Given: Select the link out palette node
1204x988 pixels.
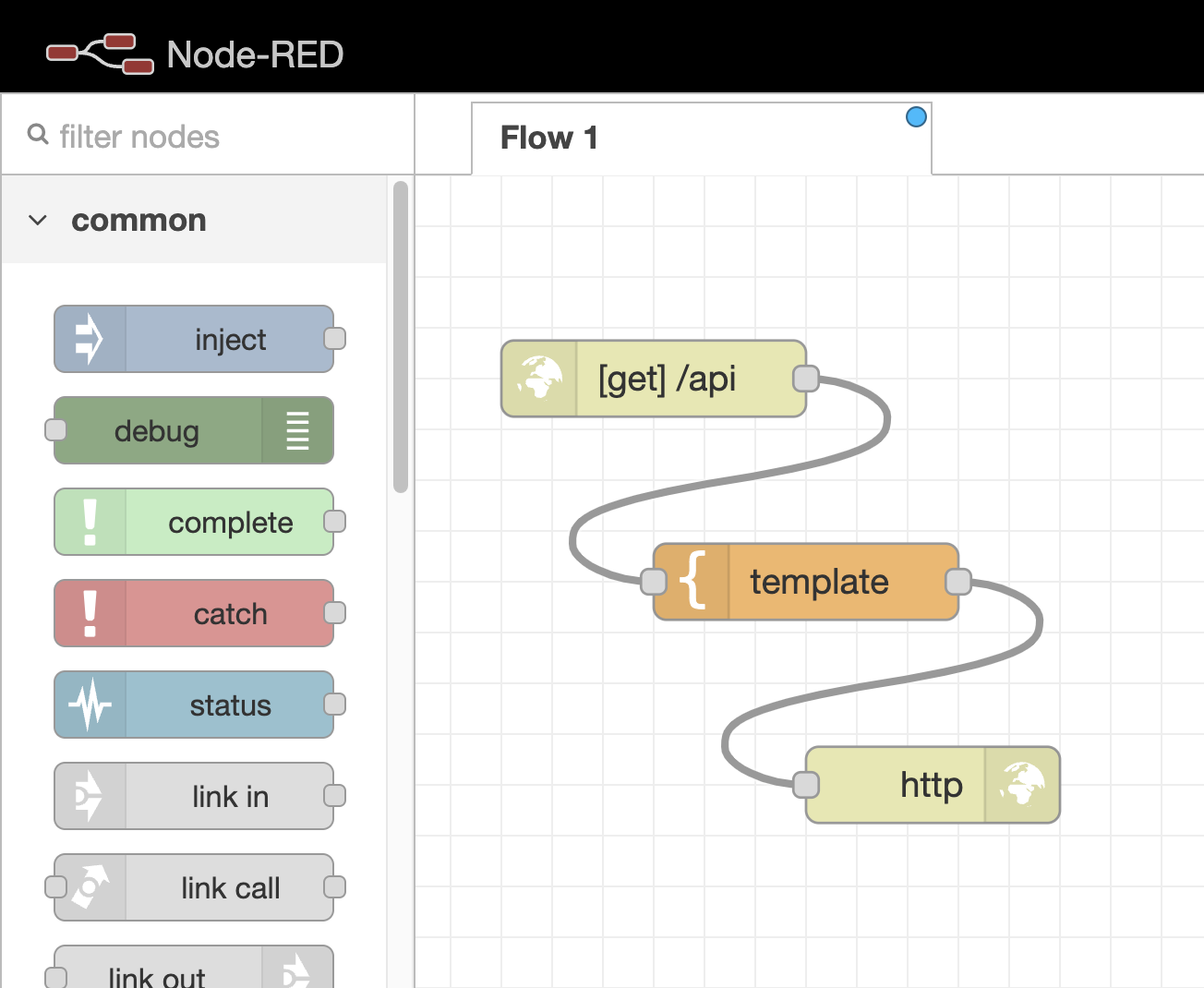Looking at the screenshot, I should [x=194, y=968].
